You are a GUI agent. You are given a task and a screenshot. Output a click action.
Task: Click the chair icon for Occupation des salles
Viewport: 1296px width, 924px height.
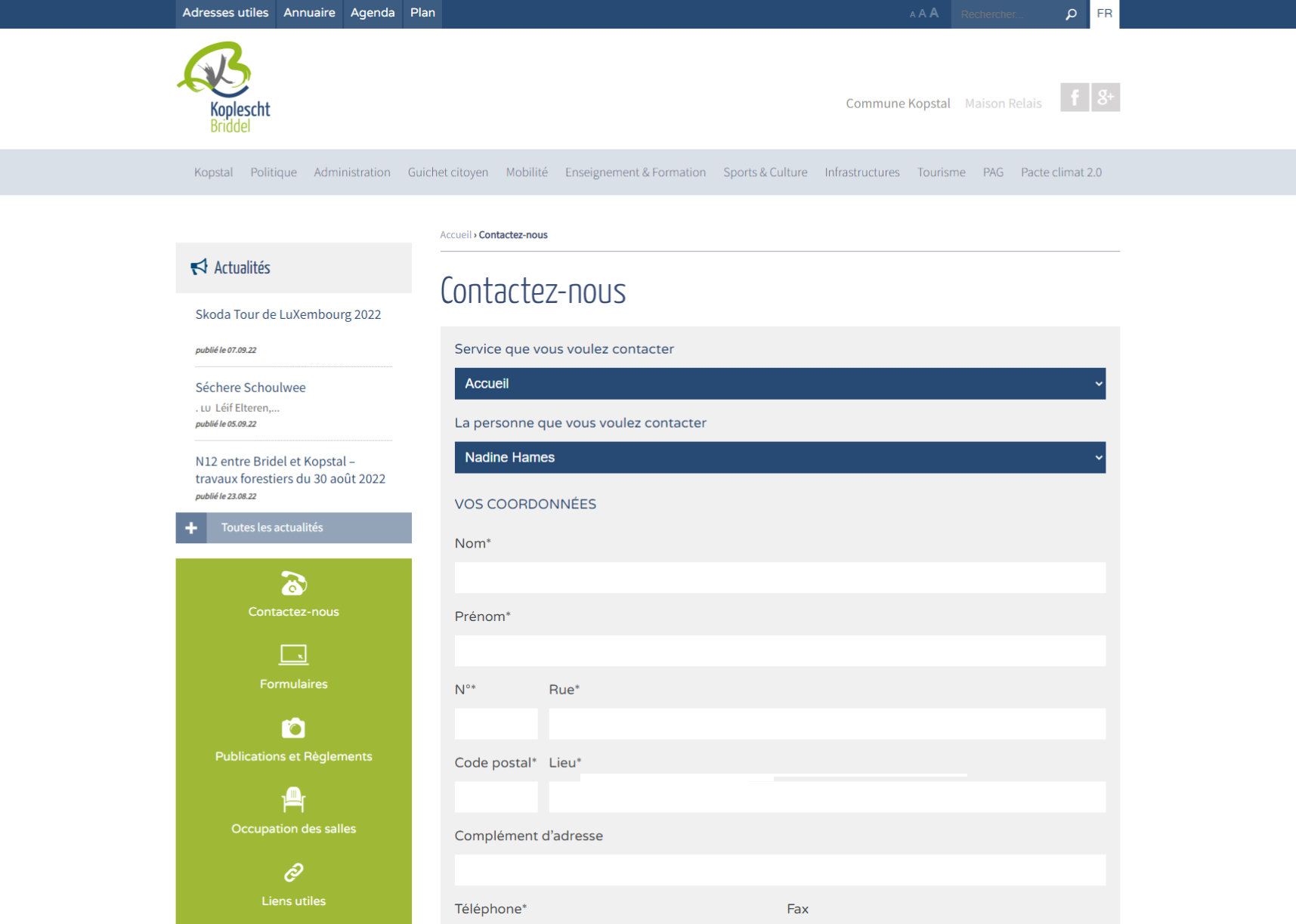pos(293,799)
